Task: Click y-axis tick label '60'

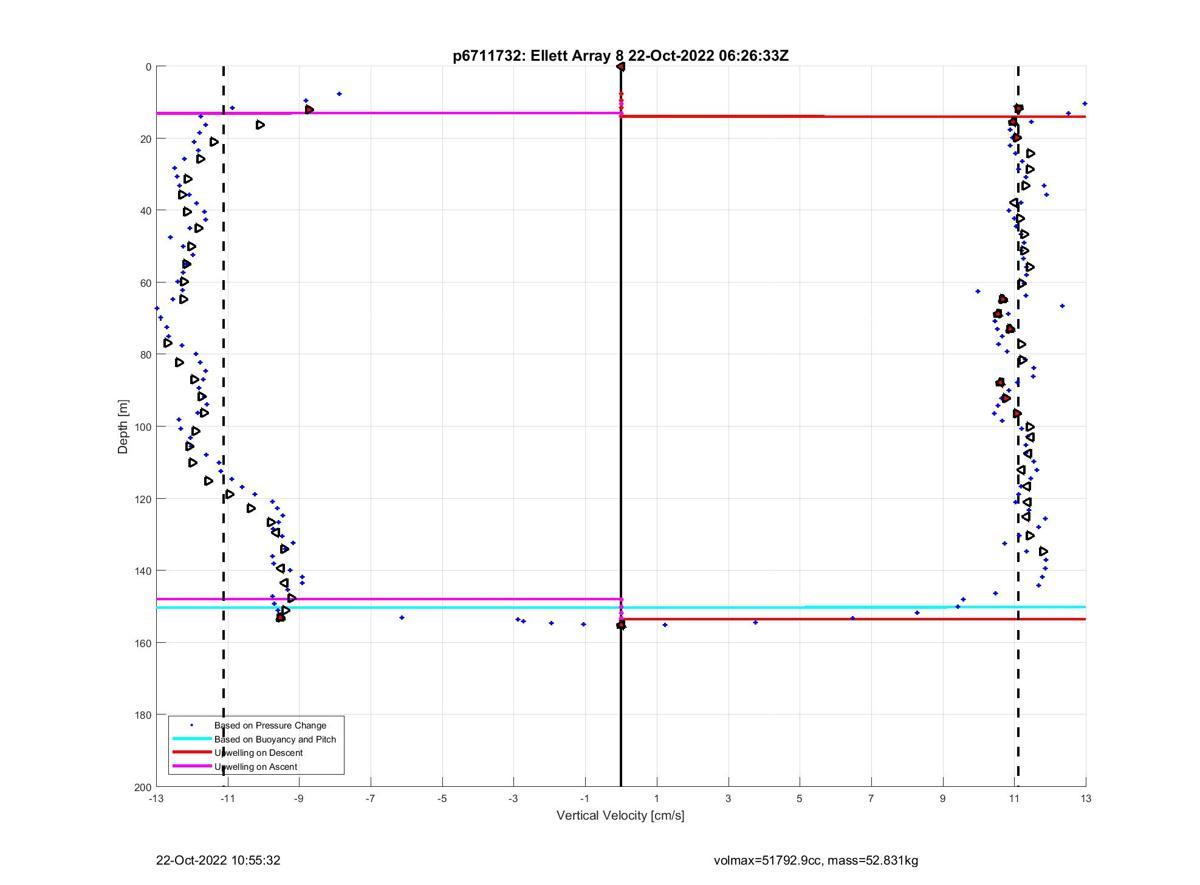Action: click(x=145, y=283)
